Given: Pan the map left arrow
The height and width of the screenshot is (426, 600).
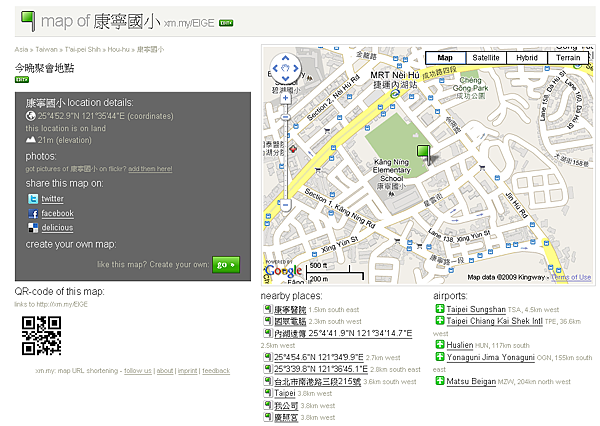Looking at the screenshot, I should click(275, 69).
